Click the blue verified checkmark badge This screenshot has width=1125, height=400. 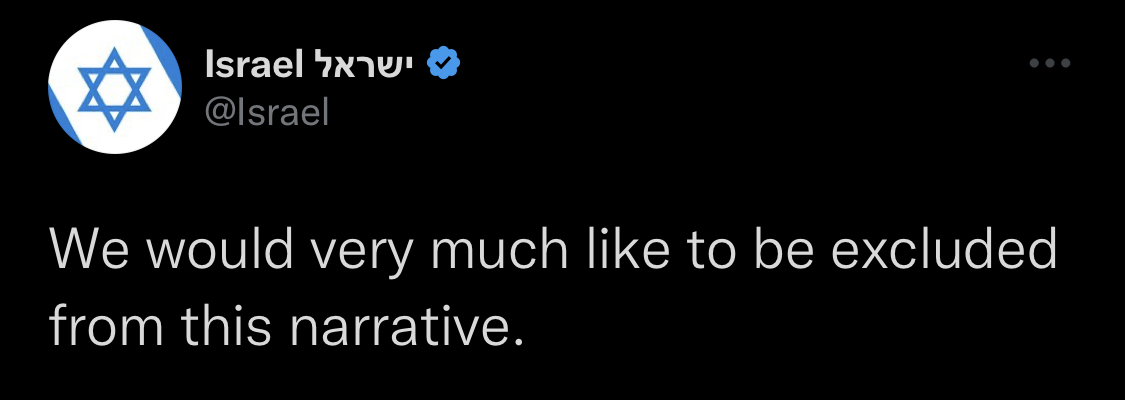click(x=443, y=65)
